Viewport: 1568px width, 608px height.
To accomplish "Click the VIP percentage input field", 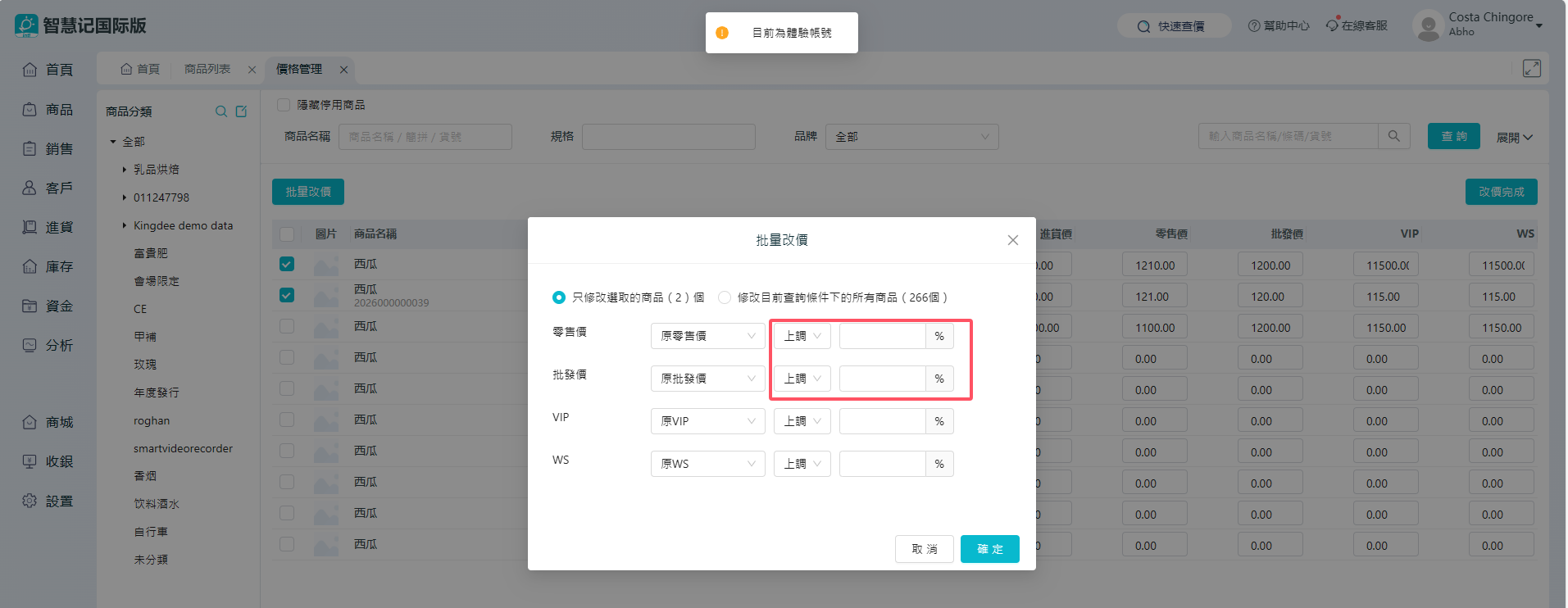I will click(882, 421).
